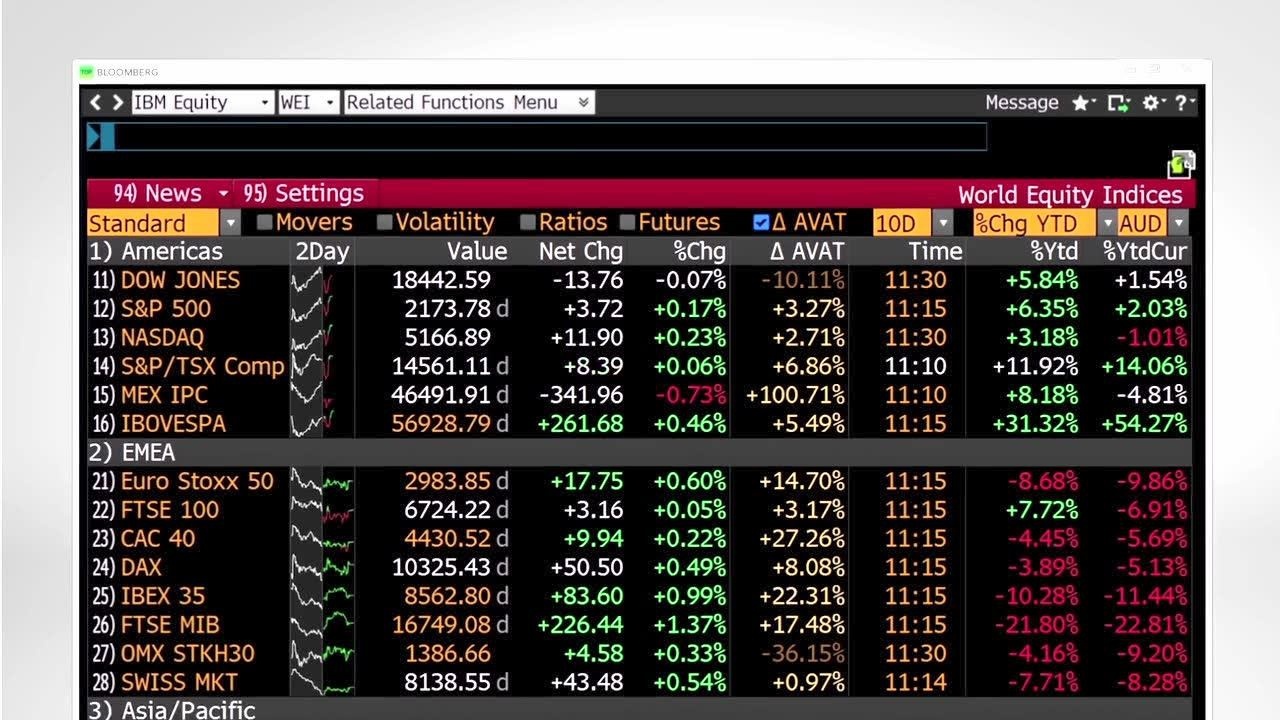Open the S&P 500 index row

pos(166,309)
